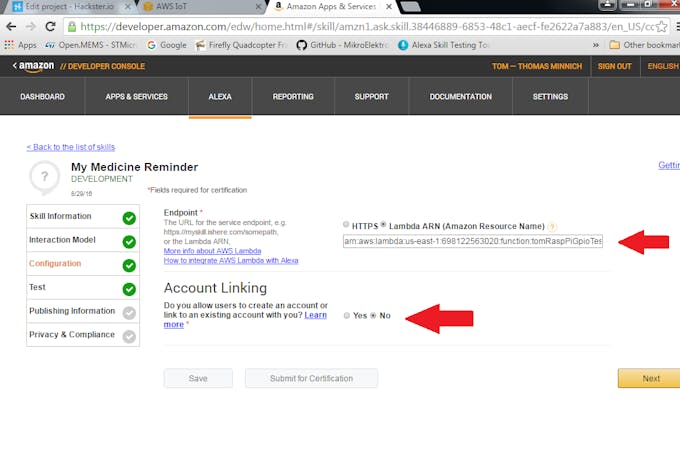Open the Open.MEMS - STMicro bookmark
This screenshot has width=680, height=468.
[x=91, y=45]
